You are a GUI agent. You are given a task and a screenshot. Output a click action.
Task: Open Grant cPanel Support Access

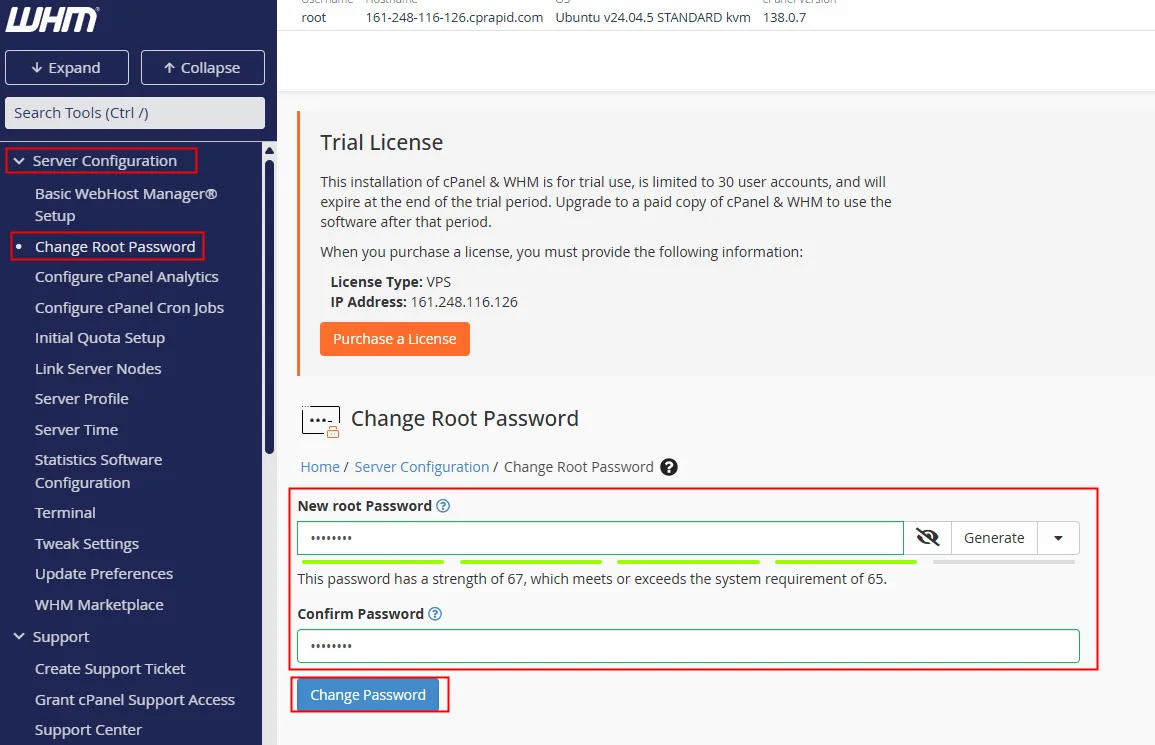pos(135,700)
